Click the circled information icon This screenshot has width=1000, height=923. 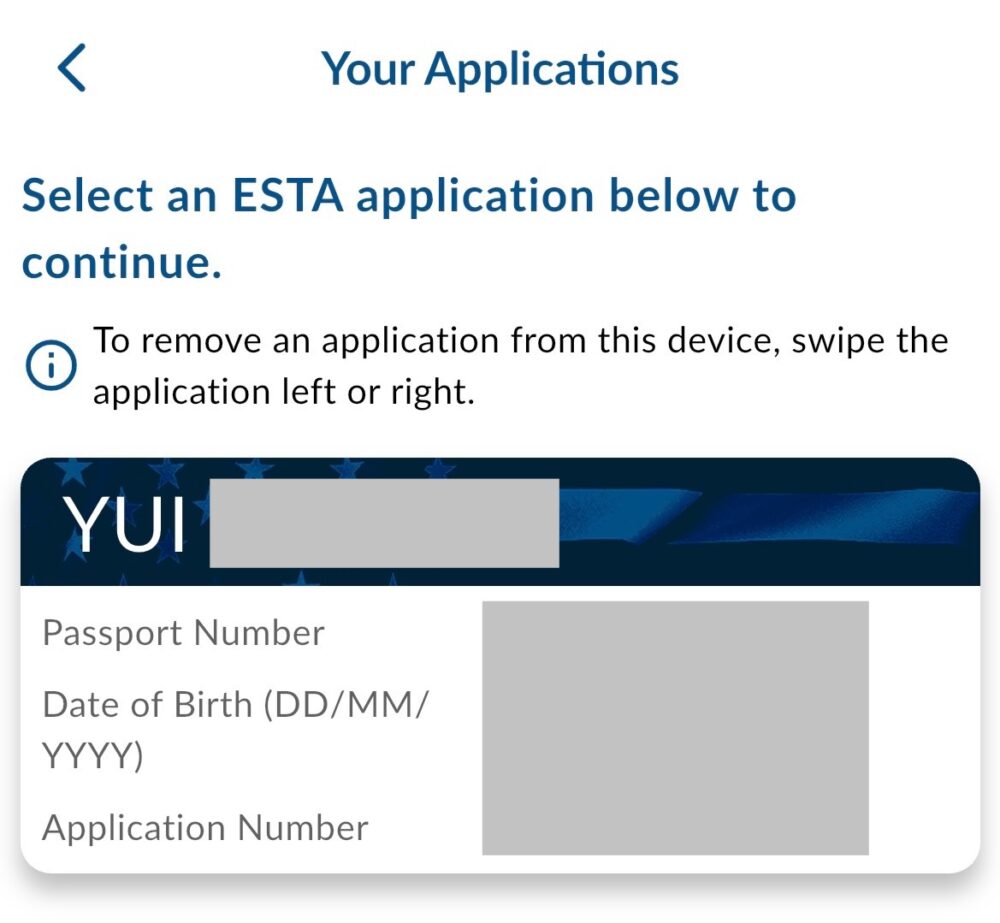[x=49, y=368]
